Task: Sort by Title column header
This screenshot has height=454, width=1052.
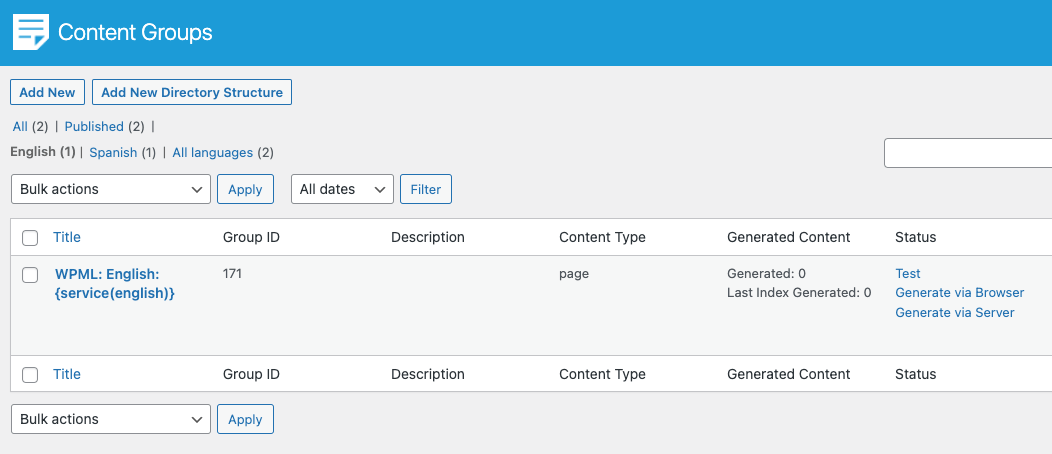Action: [67, 237]
